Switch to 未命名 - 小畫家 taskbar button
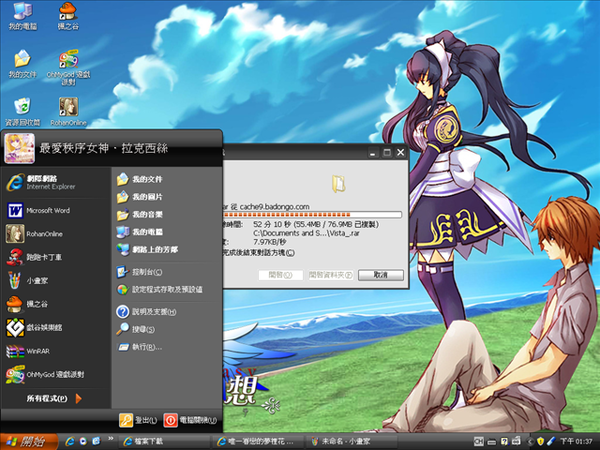 coord(352,442)
